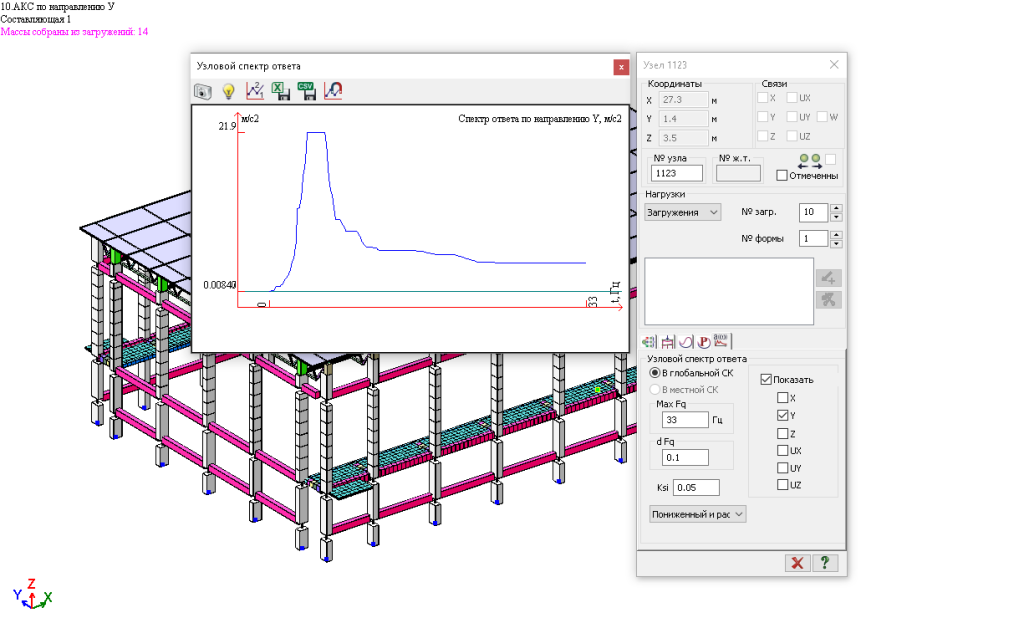This screenshot has height=618, width=1024.
Task: Open help with green question mark
Action: pyautogui.click(x=824, y=563)
